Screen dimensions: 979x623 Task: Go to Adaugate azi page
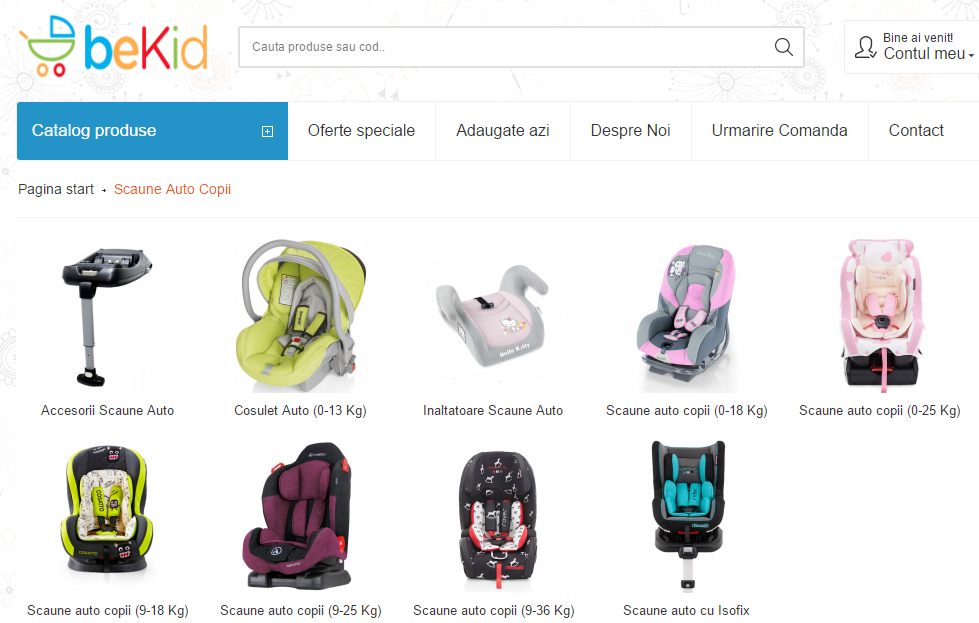[503, 130]
